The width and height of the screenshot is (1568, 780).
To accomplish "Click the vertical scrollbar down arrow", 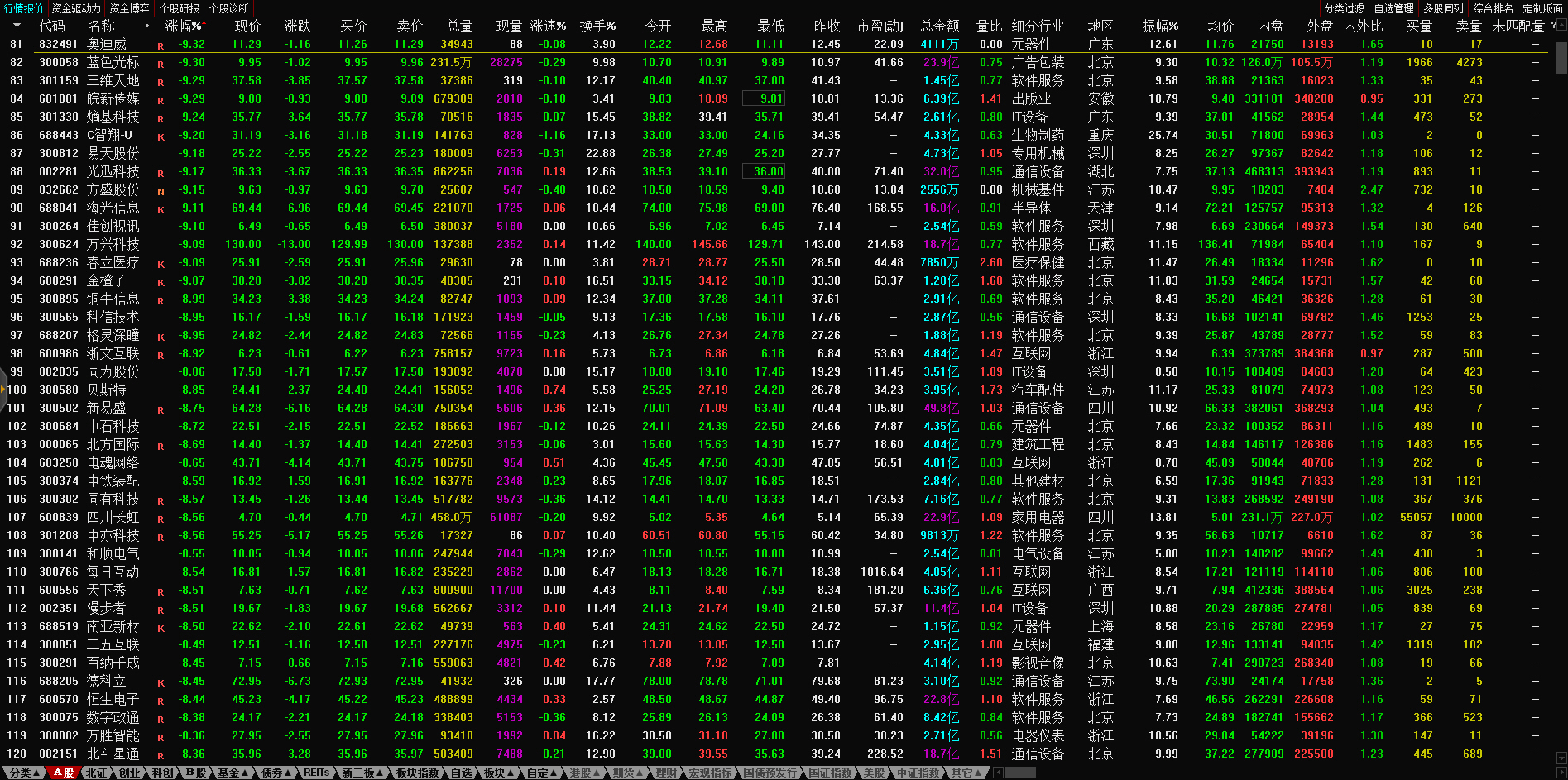I will (1561, 758).
